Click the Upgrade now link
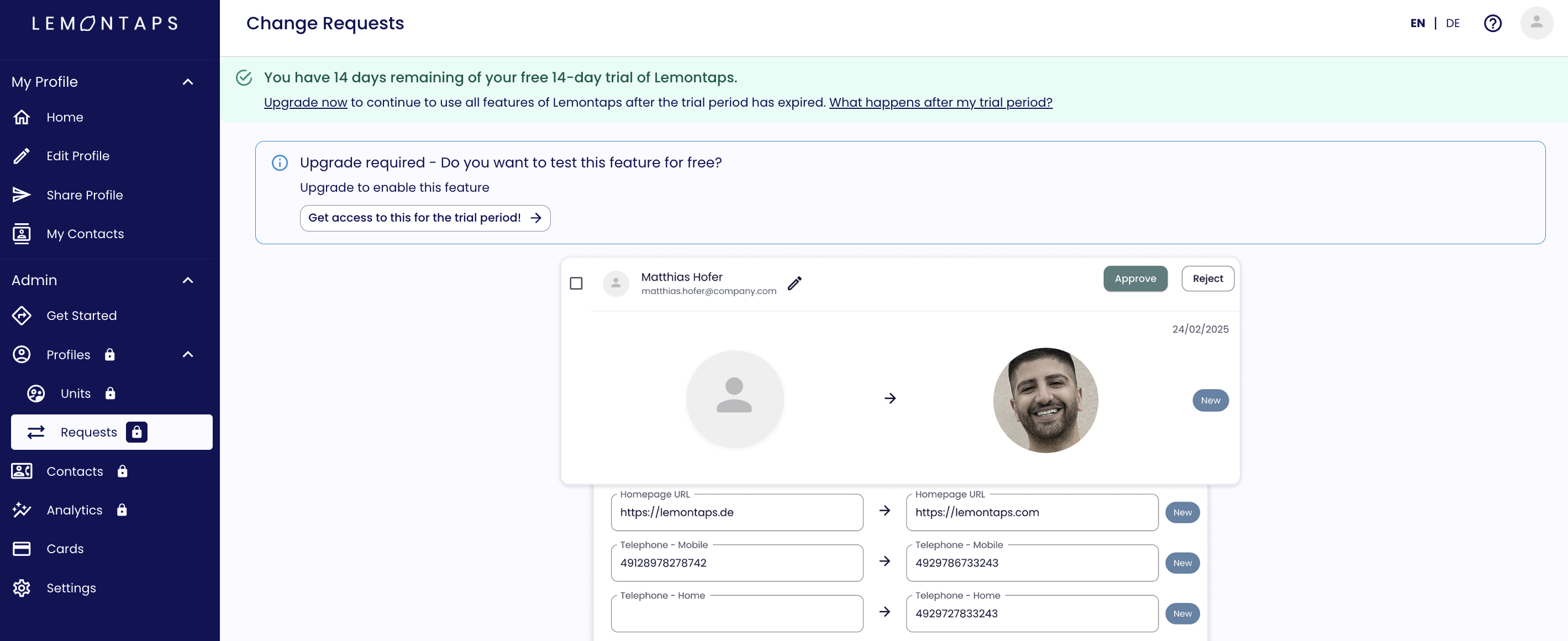1568x641 pixels. tap(305, 102)
